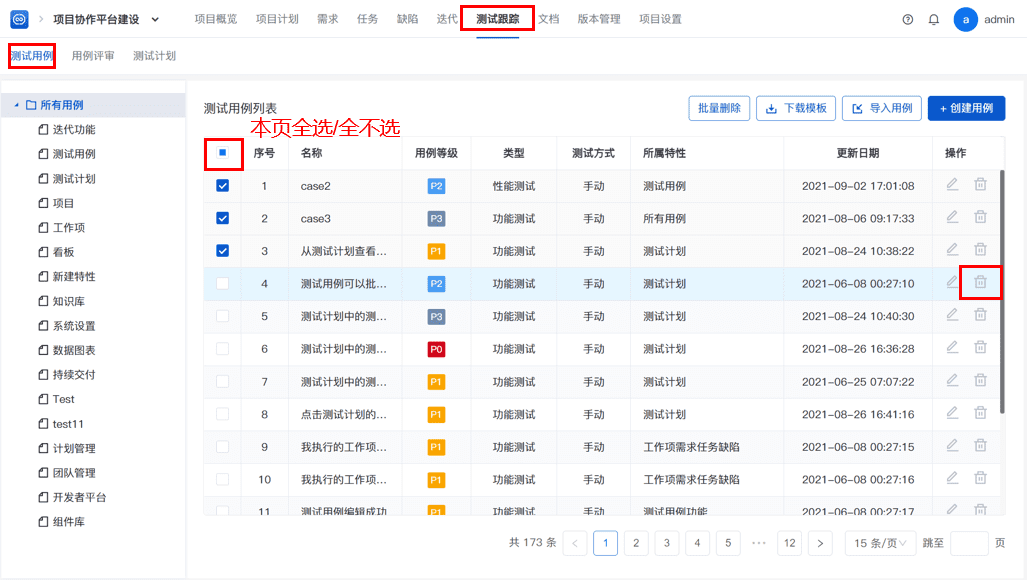Switch to 用例评审 sub-tab

93,56
